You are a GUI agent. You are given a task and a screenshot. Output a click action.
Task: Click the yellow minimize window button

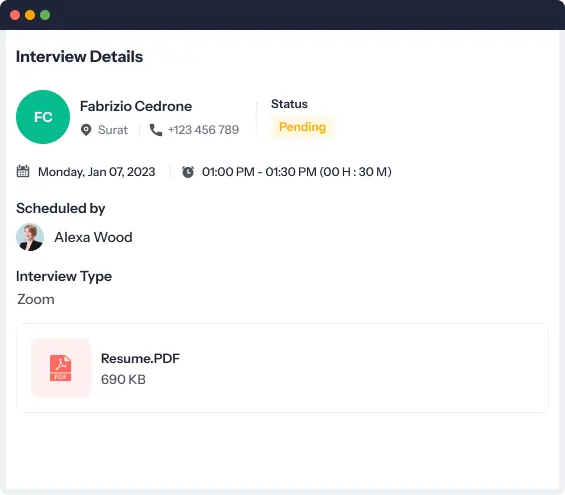(30, 15)
